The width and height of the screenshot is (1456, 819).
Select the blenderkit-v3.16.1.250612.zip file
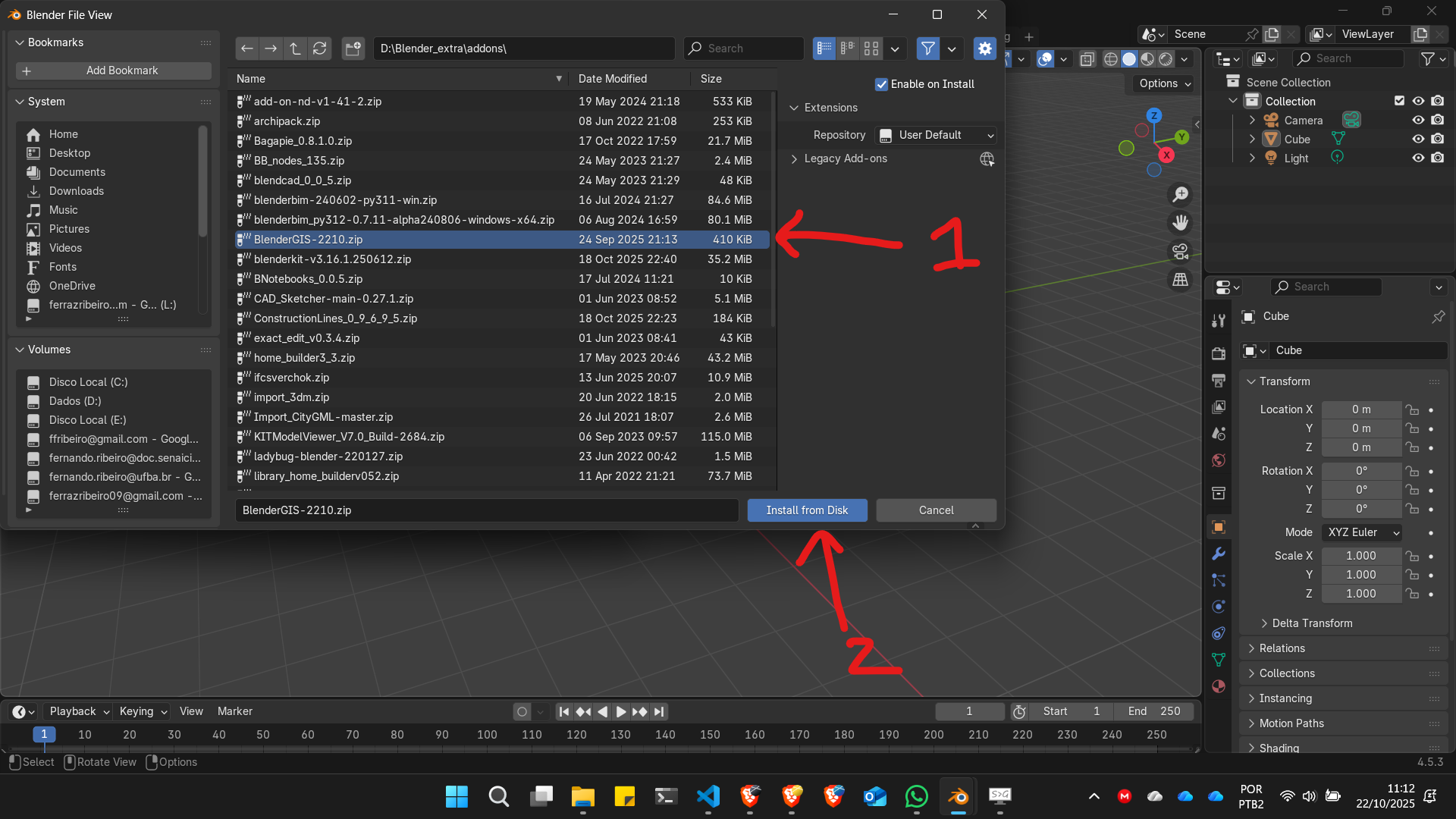[x=332, y=259]
